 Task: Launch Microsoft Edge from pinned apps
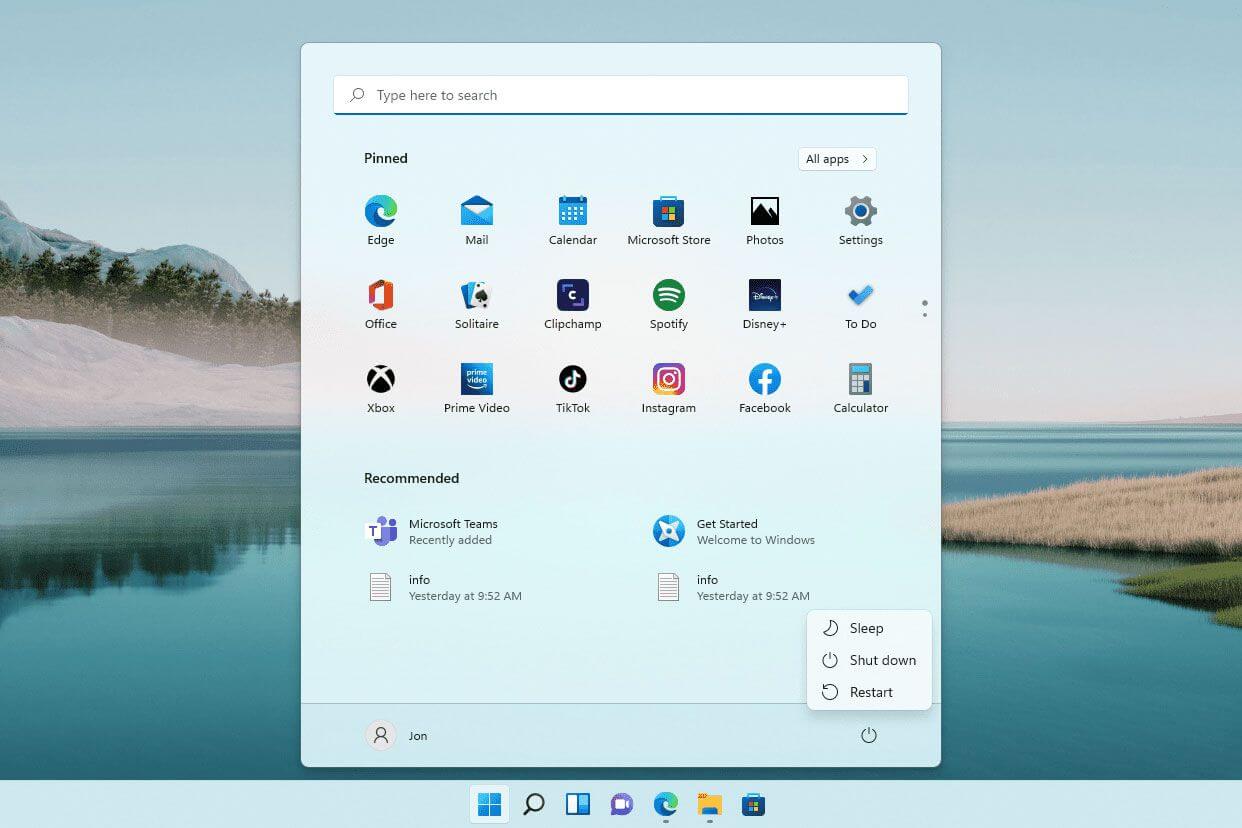click(x=380, y=211)
